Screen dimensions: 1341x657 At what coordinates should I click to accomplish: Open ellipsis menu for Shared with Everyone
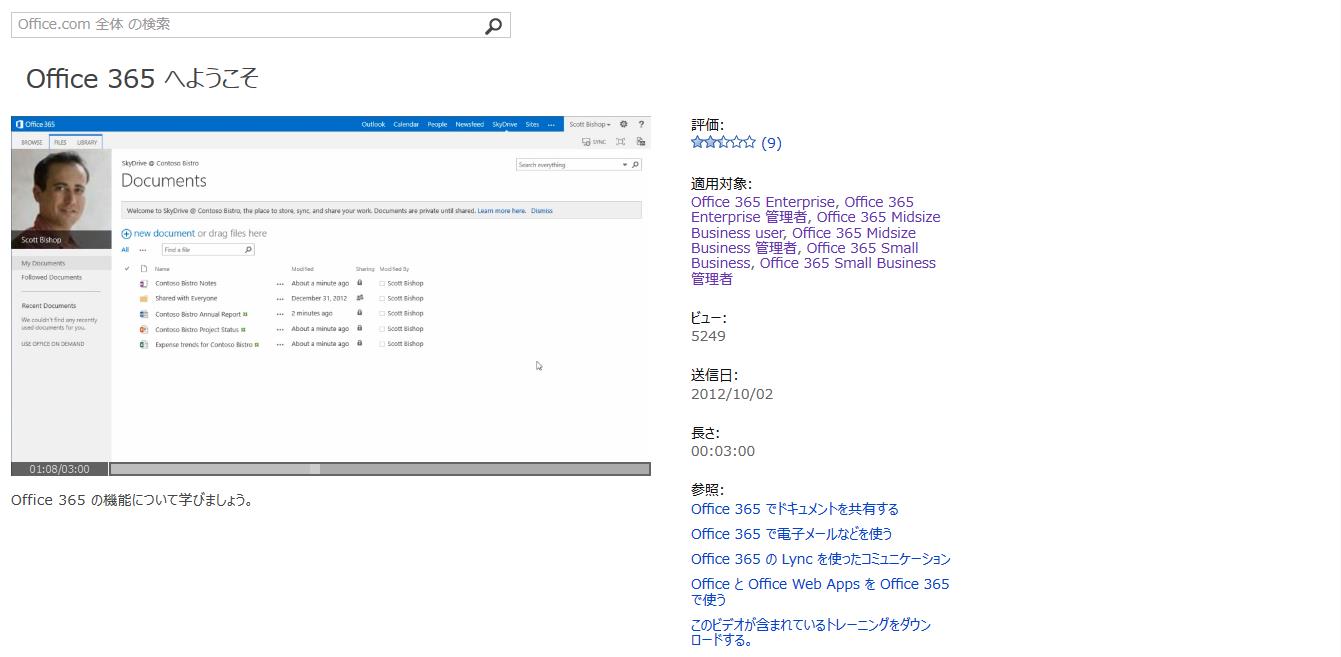pyautogui.click(x=280, y=299)
